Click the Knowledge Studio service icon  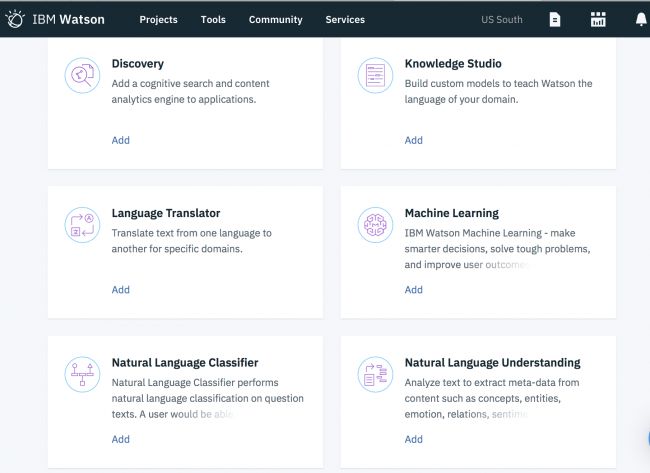[375, 75]
